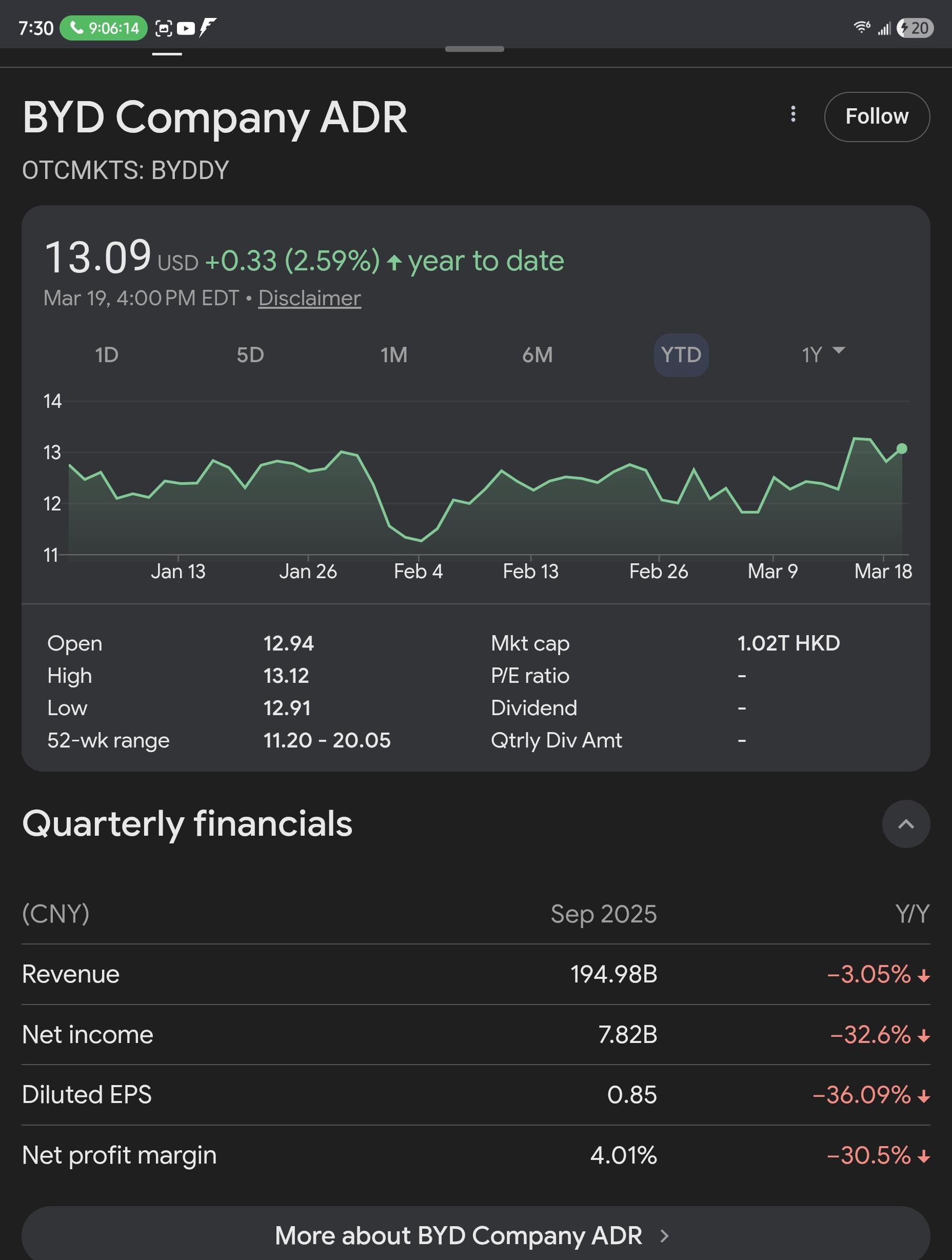This screenshot has height=1260, width=952.
Task: Collapse the Quarterly financials section
Action: click(905, 824)
